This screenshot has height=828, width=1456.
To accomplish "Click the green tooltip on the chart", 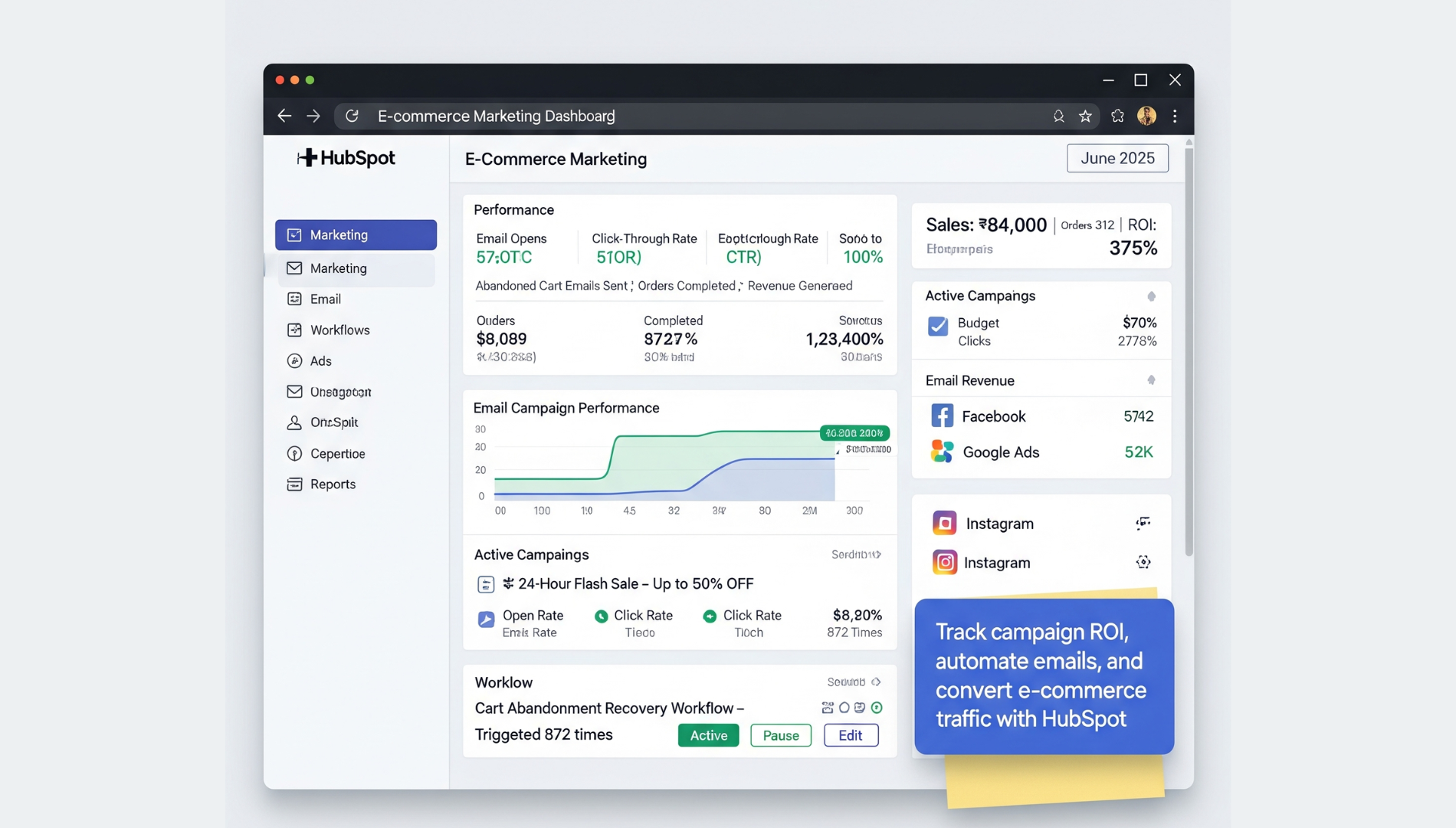I will coord(854,433).
